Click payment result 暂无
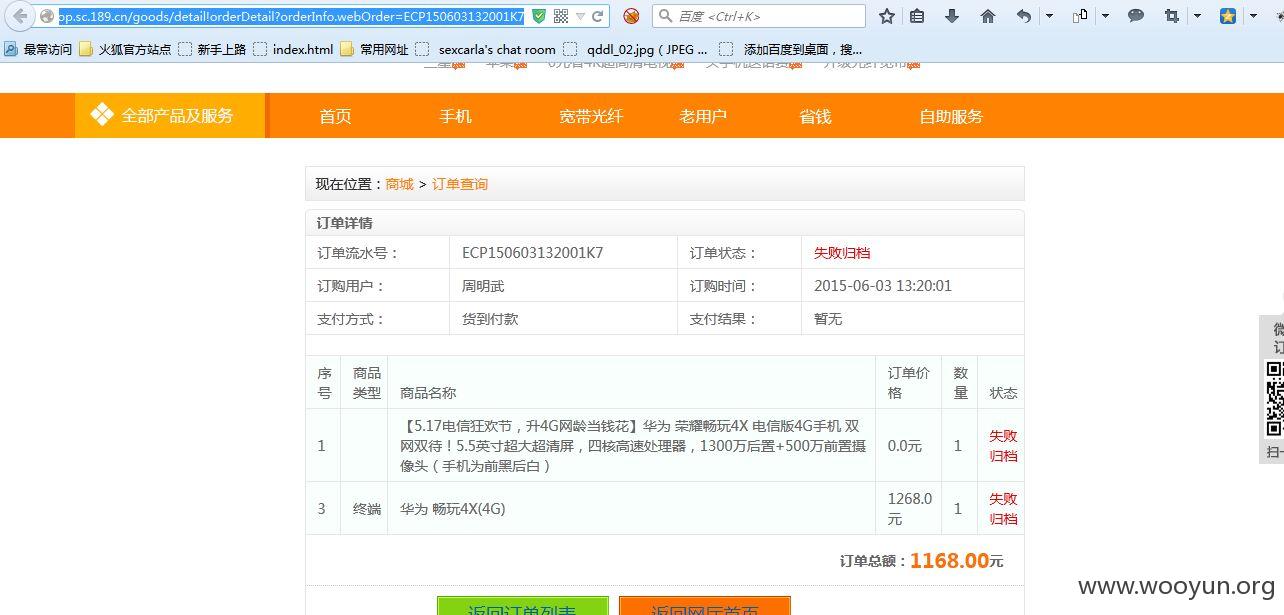Image resolution: width=1284 pixels, height=615 pixels. [828, 319]
